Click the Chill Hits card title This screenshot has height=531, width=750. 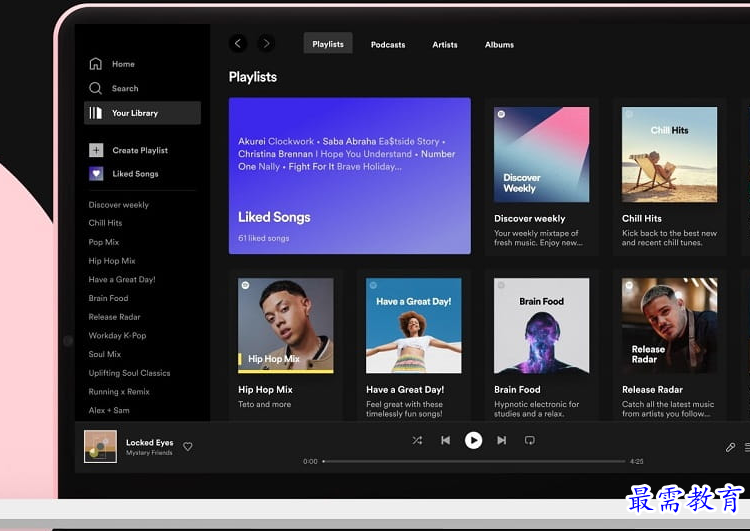pyautogui.click(x=642, y=219)
